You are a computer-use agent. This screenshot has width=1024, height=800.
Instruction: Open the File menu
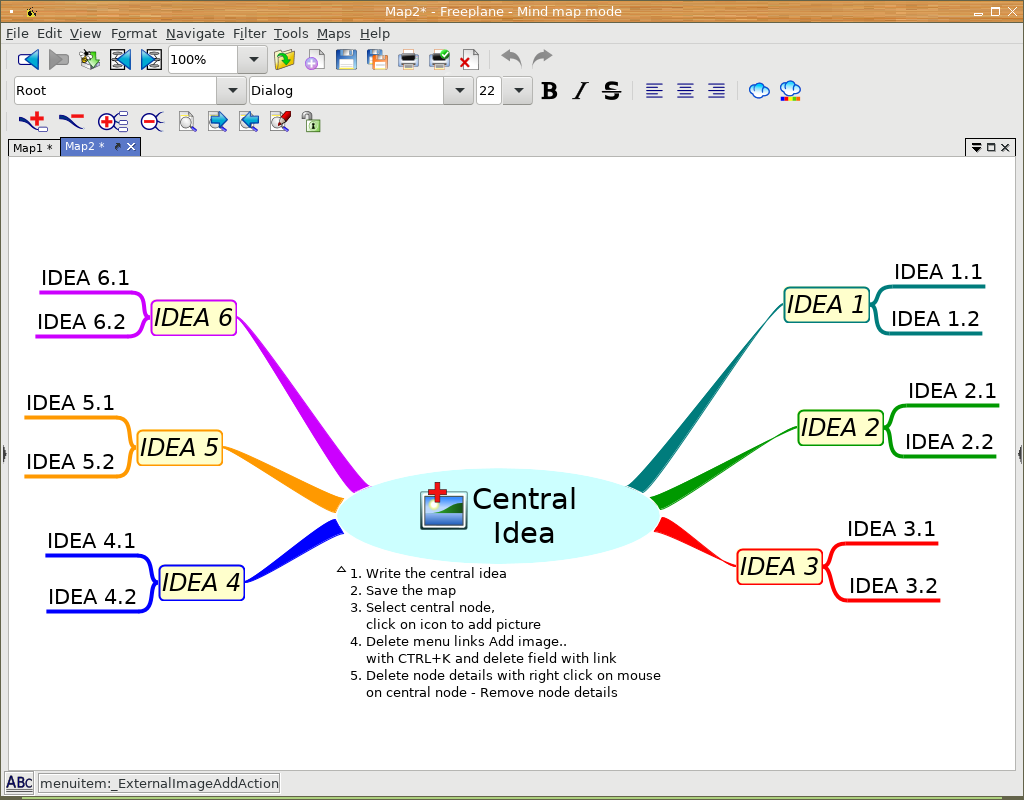tap(17, 33)
